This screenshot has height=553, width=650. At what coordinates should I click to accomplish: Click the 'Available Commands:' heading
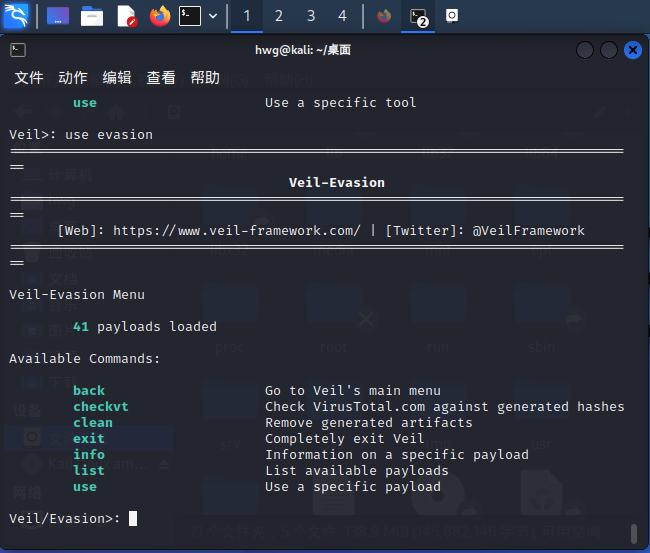tap(85, 359)
